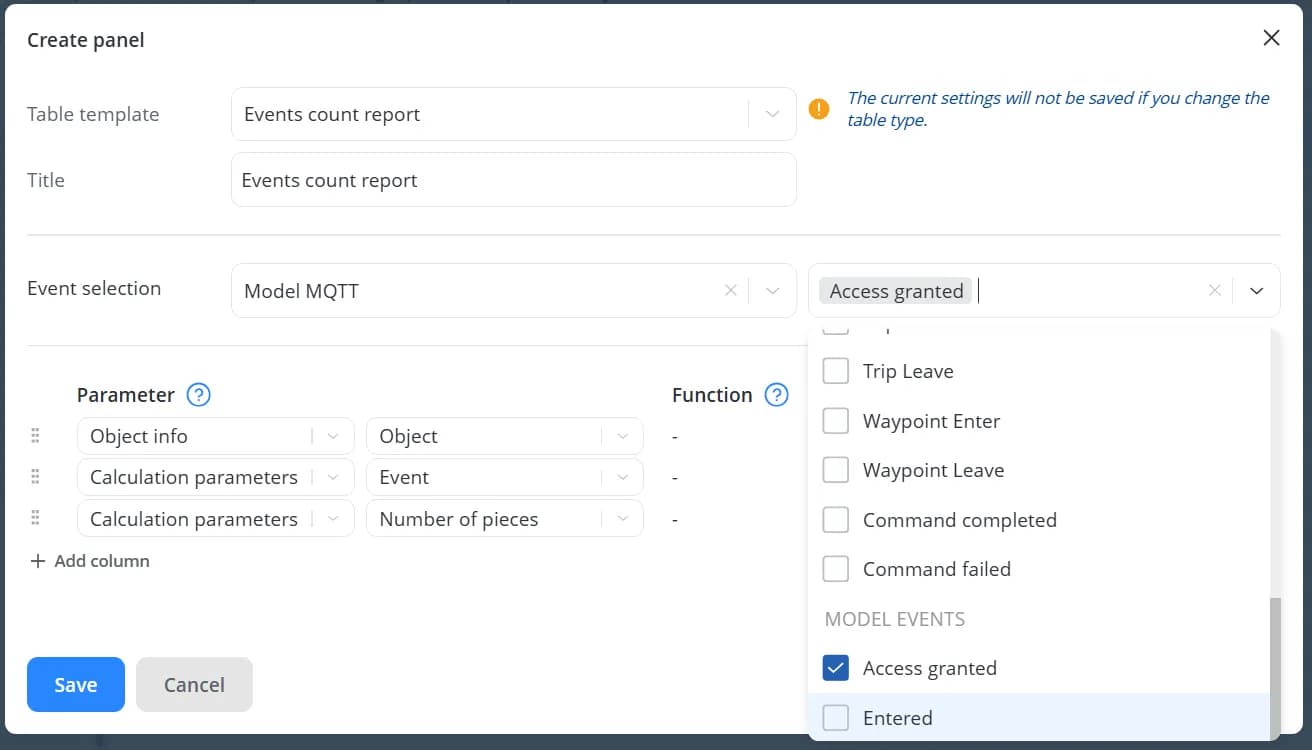Cancel panel creation
Screen dimensions: 1312x750
pos(194,685)
